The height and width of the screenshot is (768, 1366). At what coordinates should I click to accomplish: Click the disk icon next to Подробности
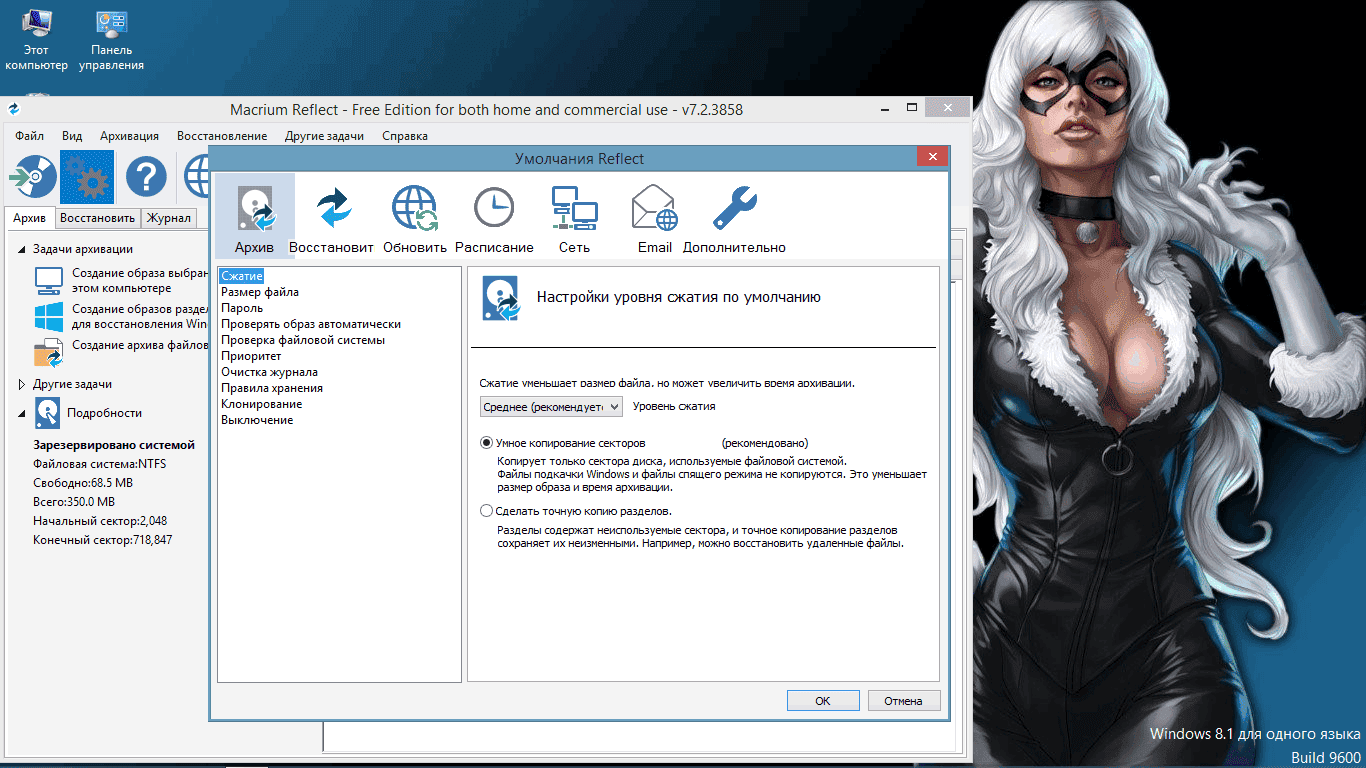click(48, 412)
